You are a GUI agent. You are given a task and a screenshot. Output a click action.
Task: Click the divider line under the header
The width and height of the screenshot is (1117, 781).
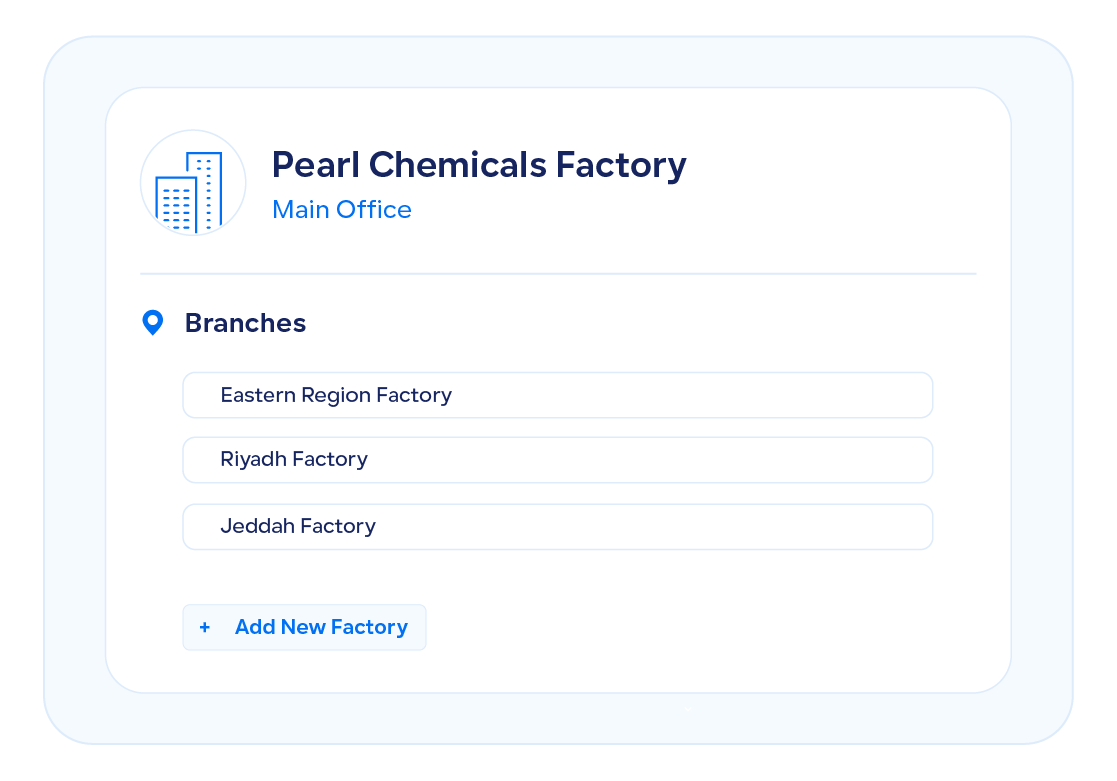click(x=557, y=273)
